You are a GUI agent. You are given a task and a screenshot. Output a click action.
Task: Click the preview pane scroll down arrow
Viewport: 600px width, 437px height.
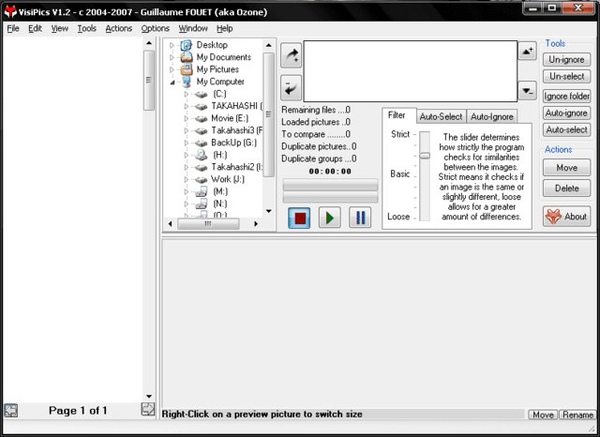click(x=149, y=396)
